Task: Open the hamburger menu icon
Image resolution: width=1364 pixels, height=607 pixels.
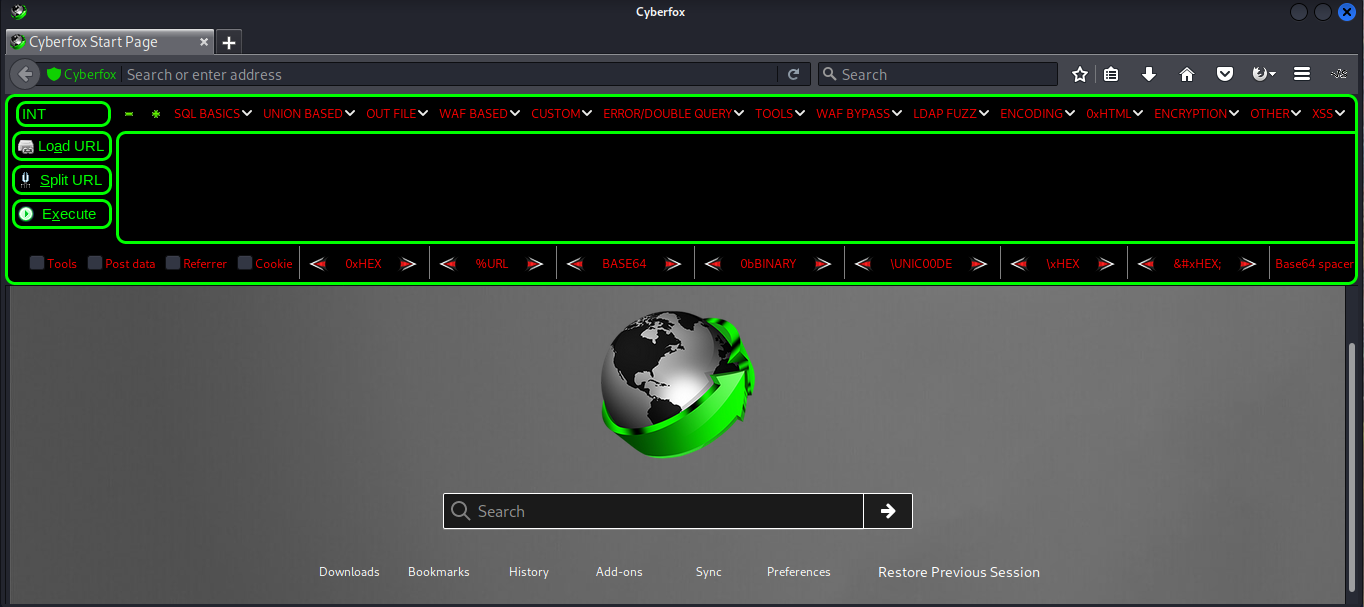Action: click(1302, 74)
